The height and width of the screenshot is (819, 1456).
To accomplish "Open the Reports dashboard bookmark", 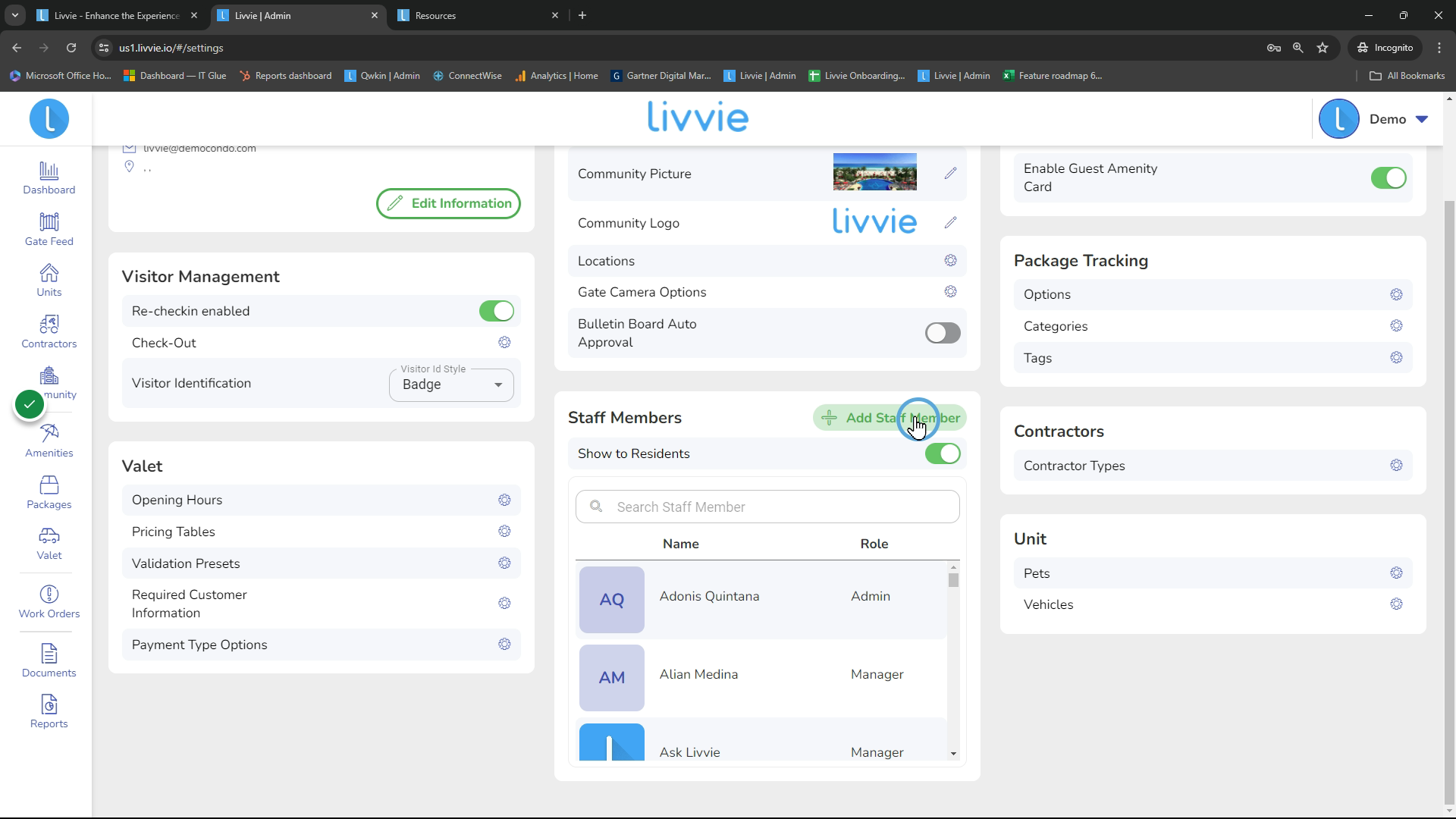I will coord(285,76).
